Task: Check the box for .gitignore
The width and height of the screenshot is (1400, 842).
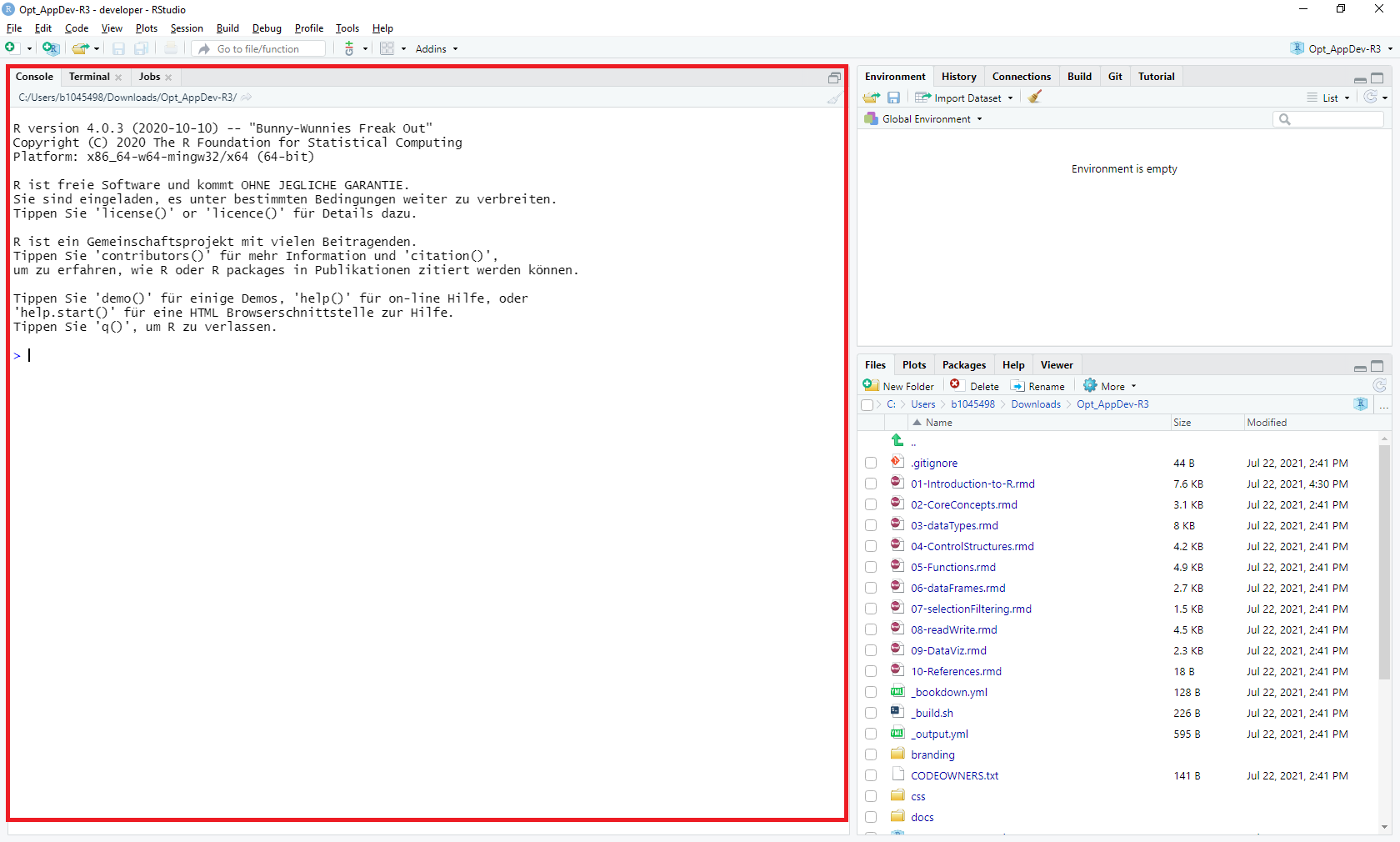Action: coord(871,463)
